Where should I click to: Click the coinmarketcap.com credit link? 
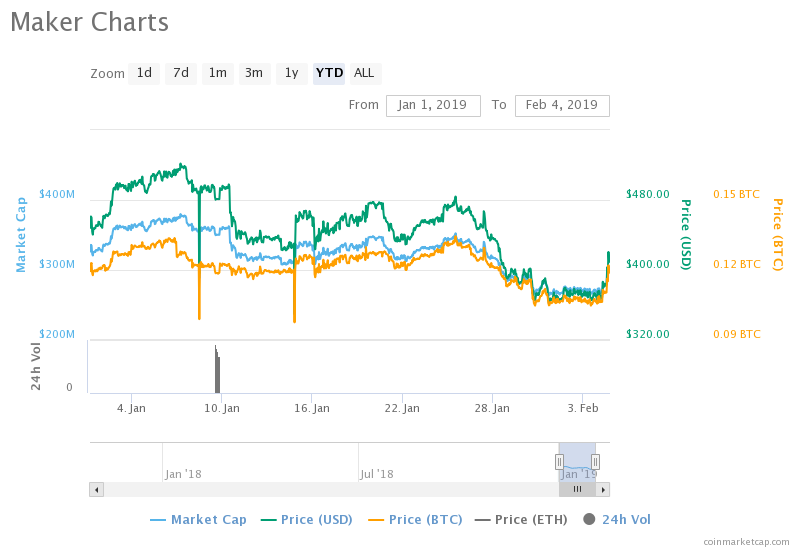tap(746, 542)
